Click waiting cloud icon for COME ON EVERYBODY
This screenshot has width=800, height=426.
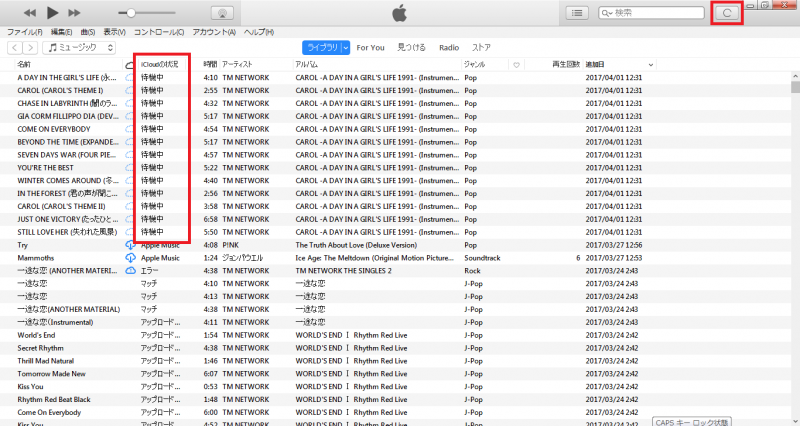[x=130, y=129]
